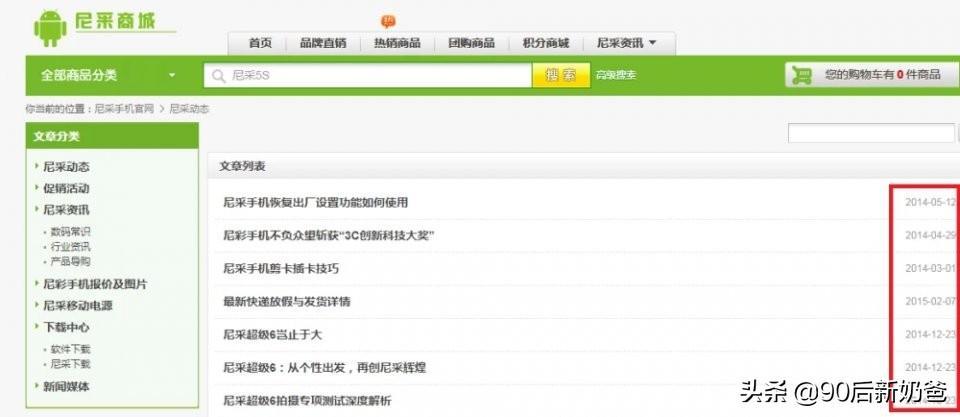The width and height of the screenshot is (960, 417).
Task: Click the magnifier icon in search box
Action: (x=217, y=75)
